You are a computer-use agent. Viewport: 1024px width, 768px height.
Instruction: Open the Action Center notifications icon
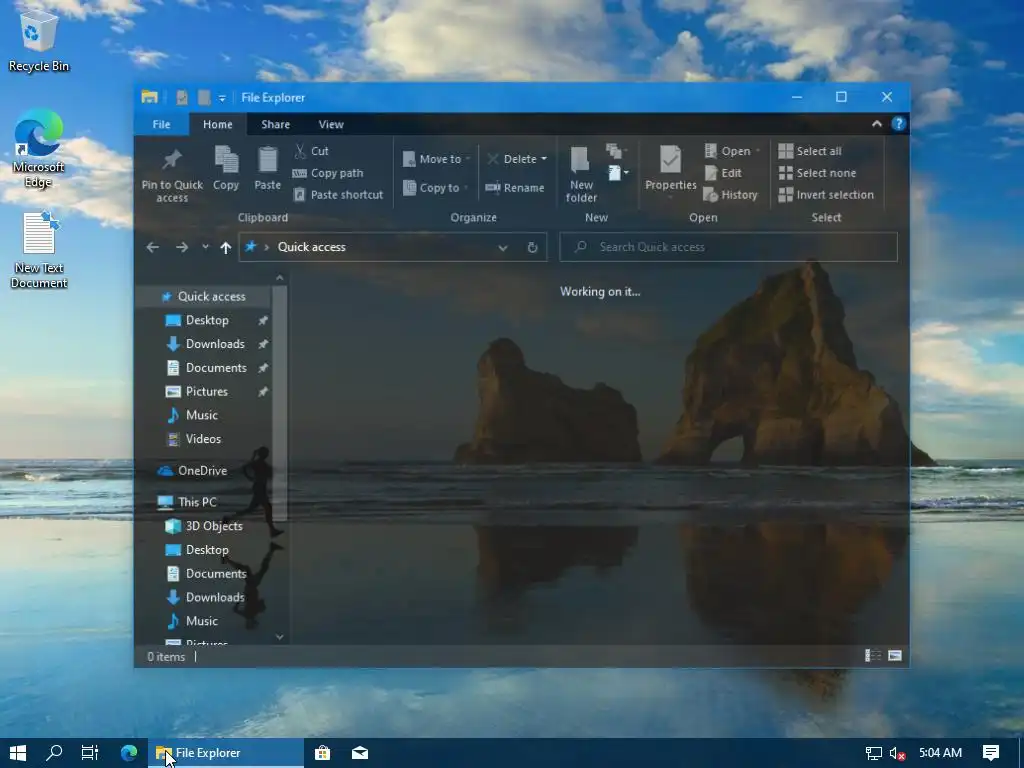pyautogui.click(x=991, y=753)
